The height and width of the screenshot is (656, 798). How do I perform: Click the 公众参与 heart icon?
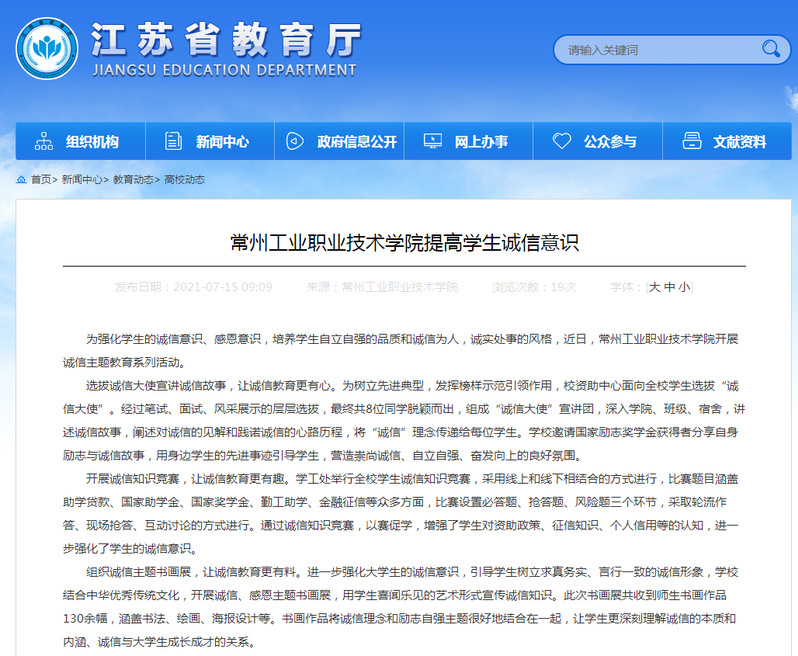click(x=562, y=141)
